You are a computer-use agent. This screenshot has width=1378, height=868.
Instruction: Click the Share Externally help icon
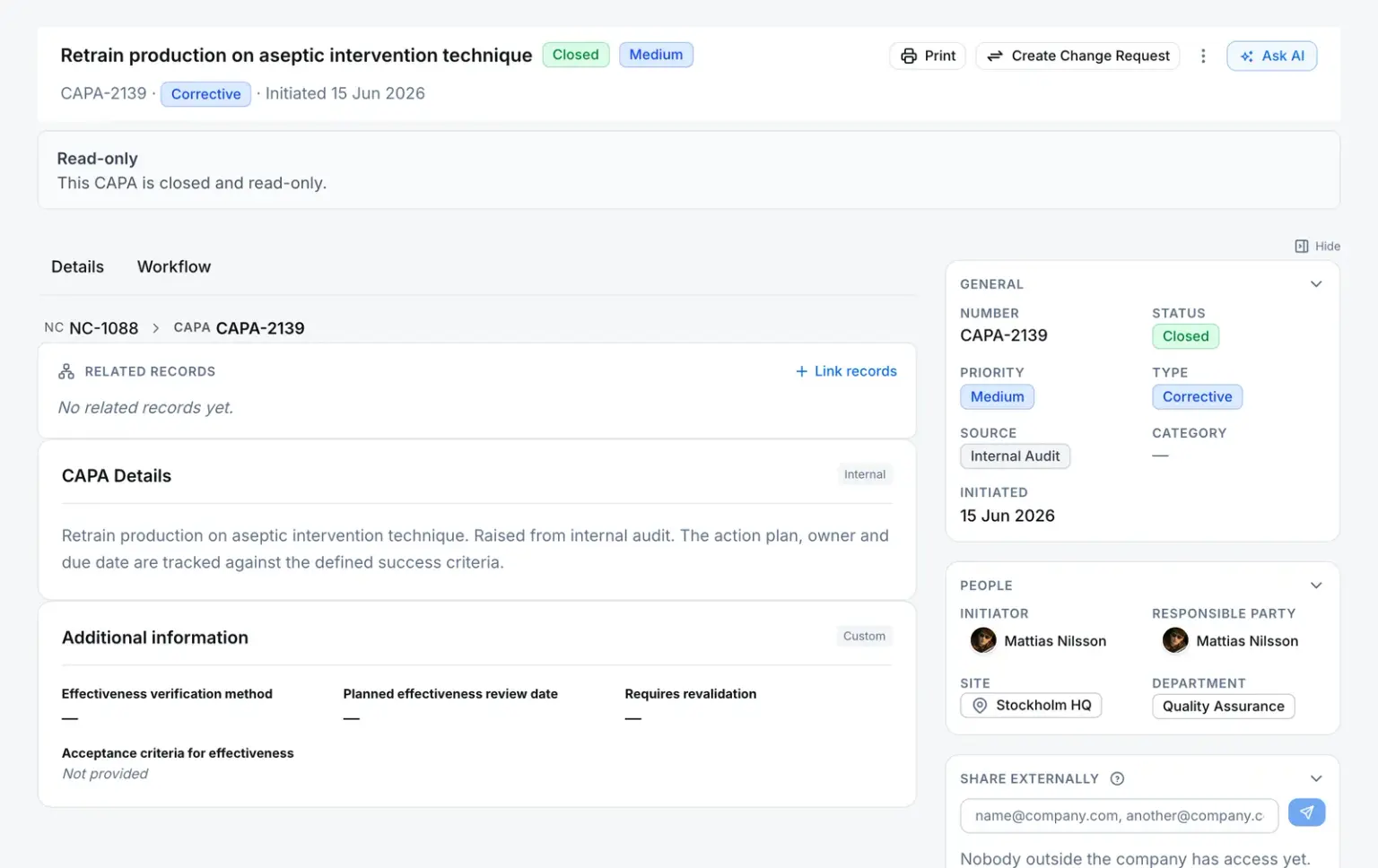coord(1117,778)
